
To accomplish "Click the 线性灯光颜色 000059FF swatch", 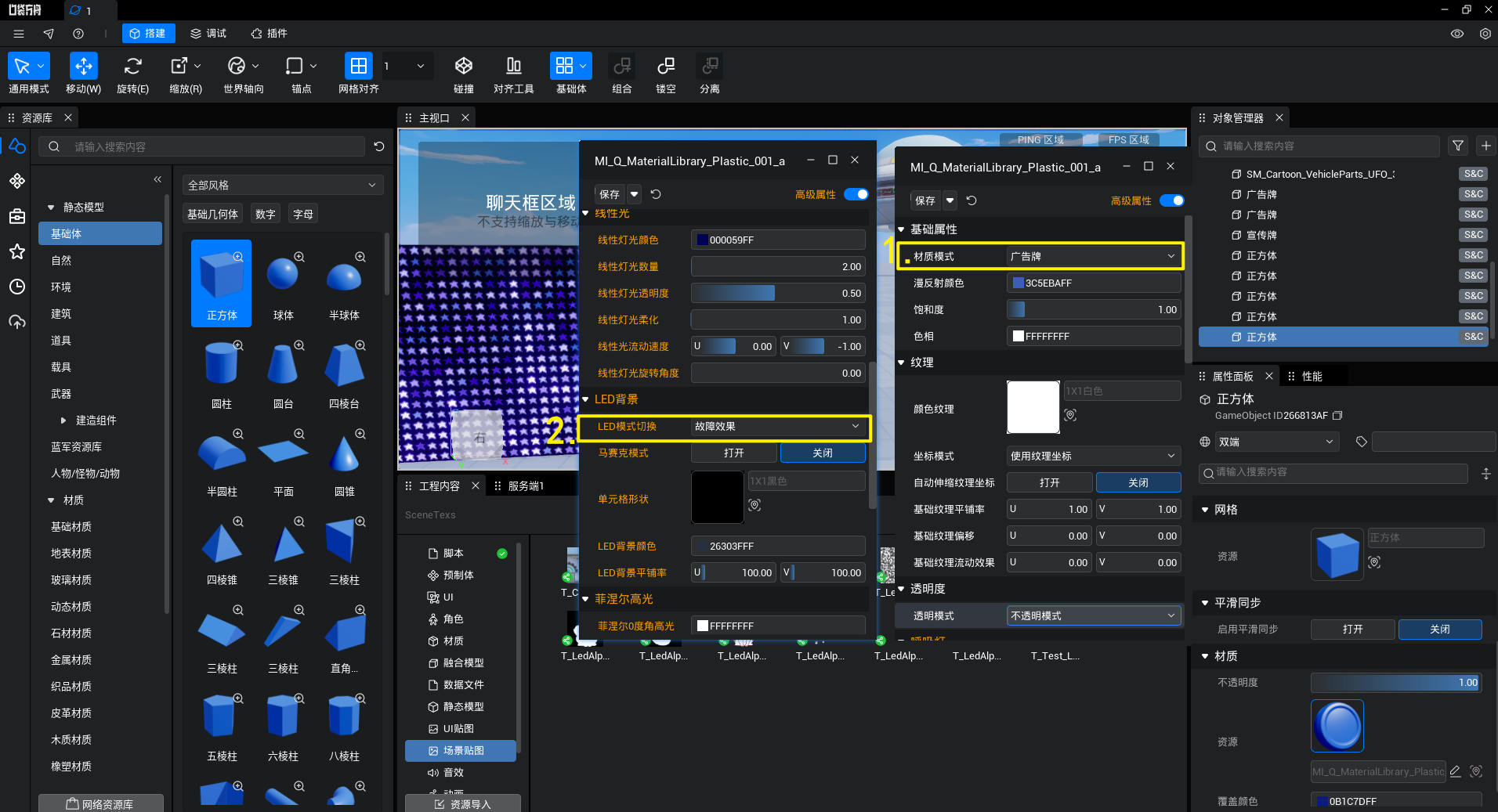I will point(703,240).
